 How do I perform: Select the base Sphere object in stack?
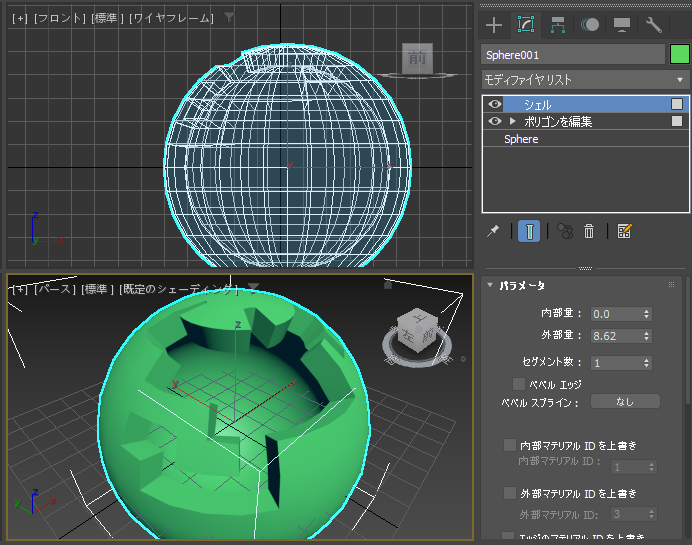click(585, 139)
